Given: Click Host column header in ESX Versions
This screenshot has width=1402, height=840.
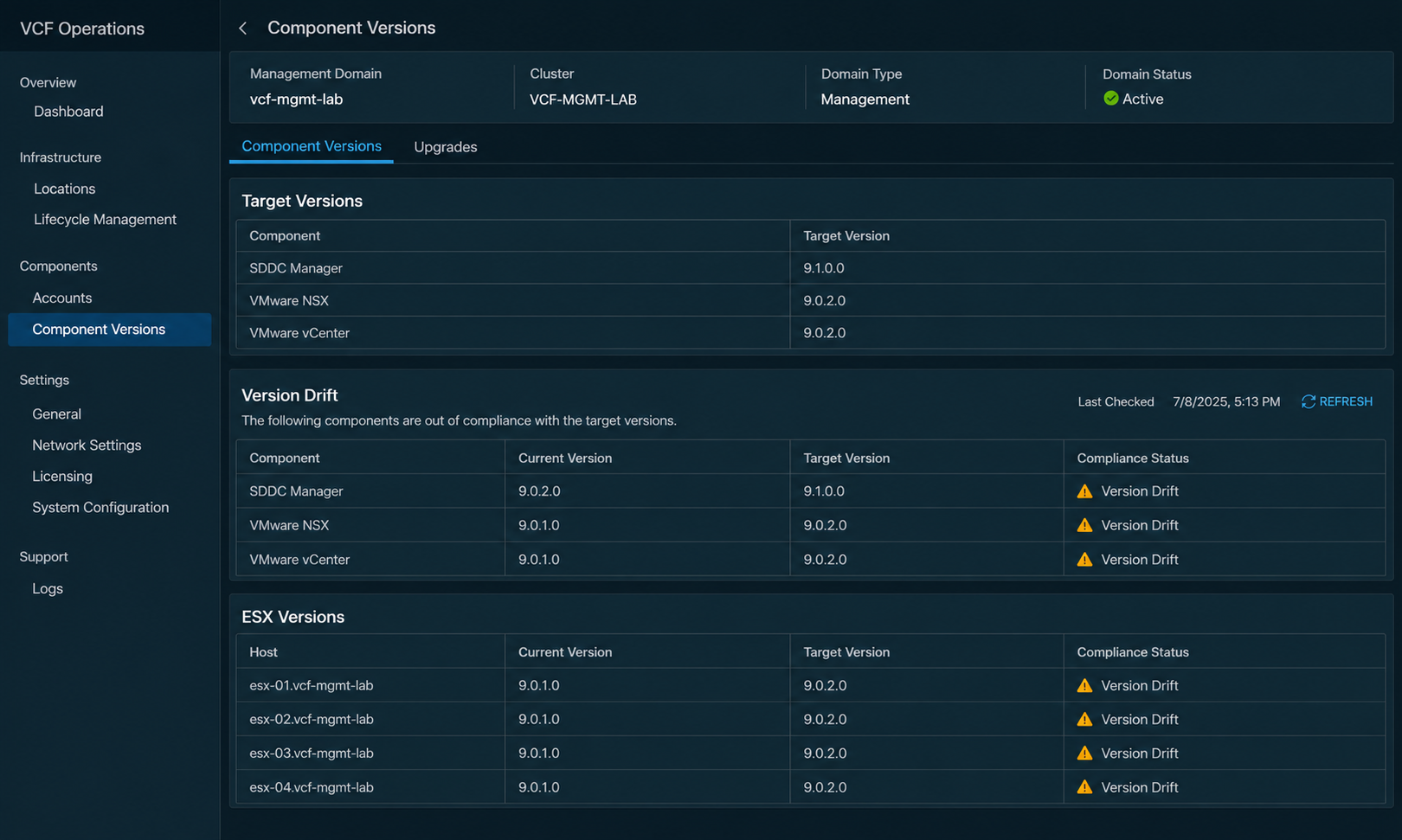Looking at the screenshot, I should pos(263,652).
